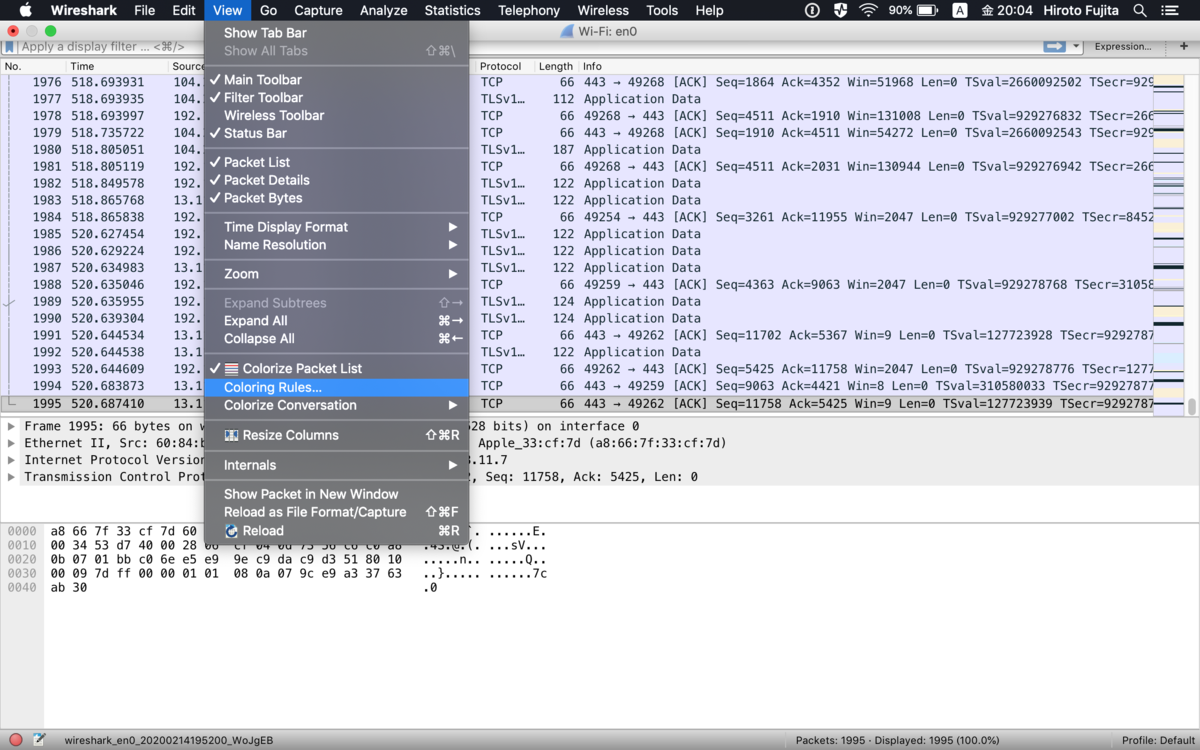
Task: Click the packet minimap colored strip
Action: click(x=1168, y=244)
